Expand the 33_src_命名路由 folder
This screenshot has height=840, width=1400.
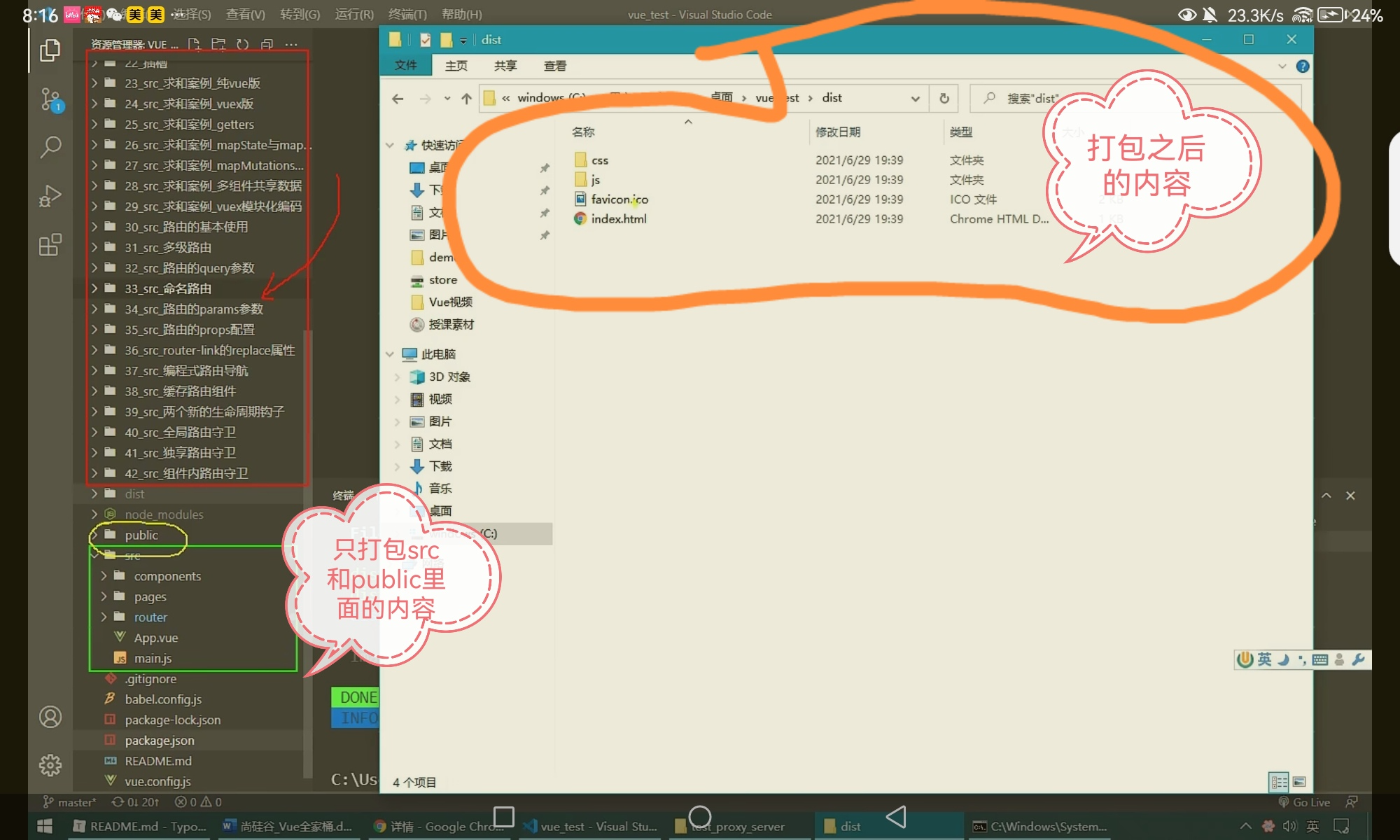168,288
